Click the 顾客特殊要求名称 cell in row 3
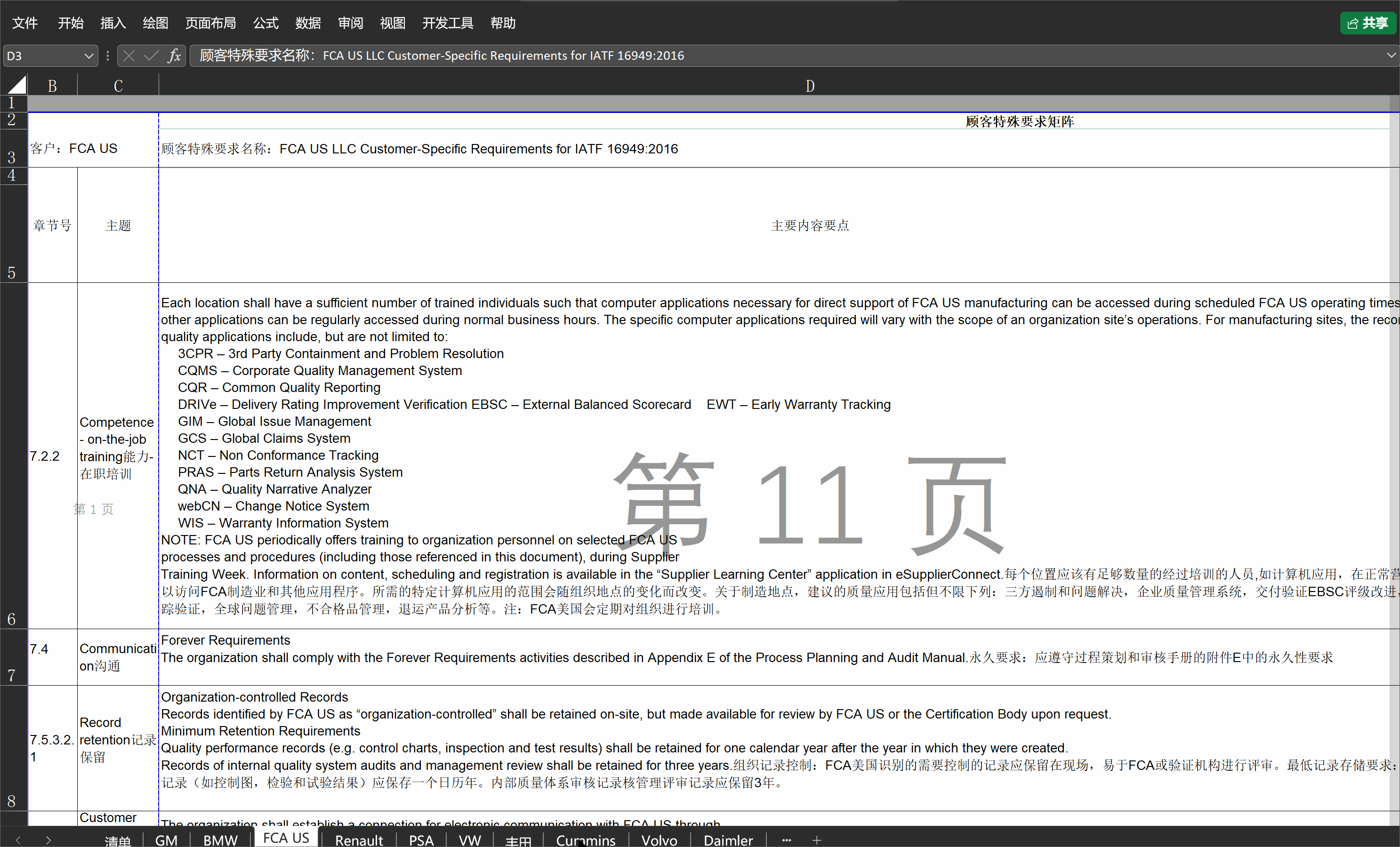 (x=779, y=149)
